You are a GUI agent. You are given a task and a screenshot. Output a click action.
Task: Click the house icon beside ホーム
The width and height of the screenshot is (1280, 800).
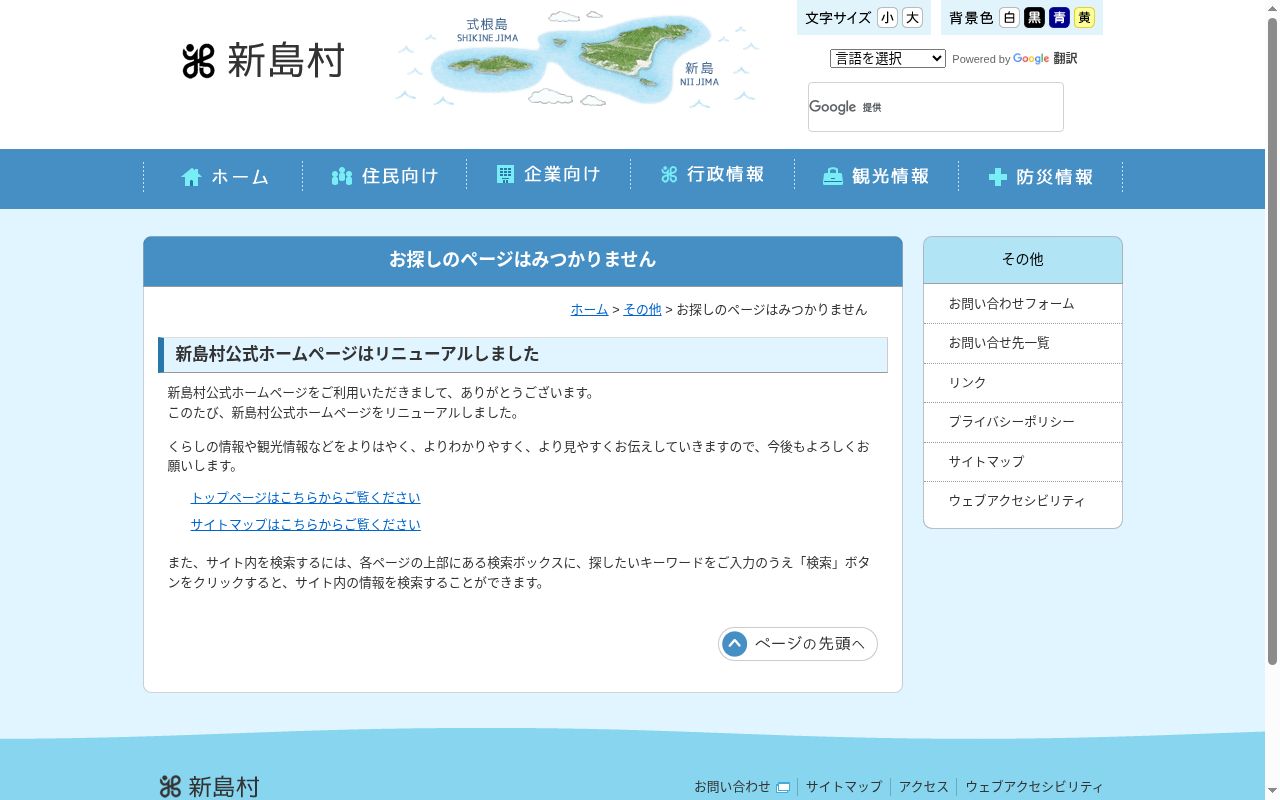pos(192,177)
